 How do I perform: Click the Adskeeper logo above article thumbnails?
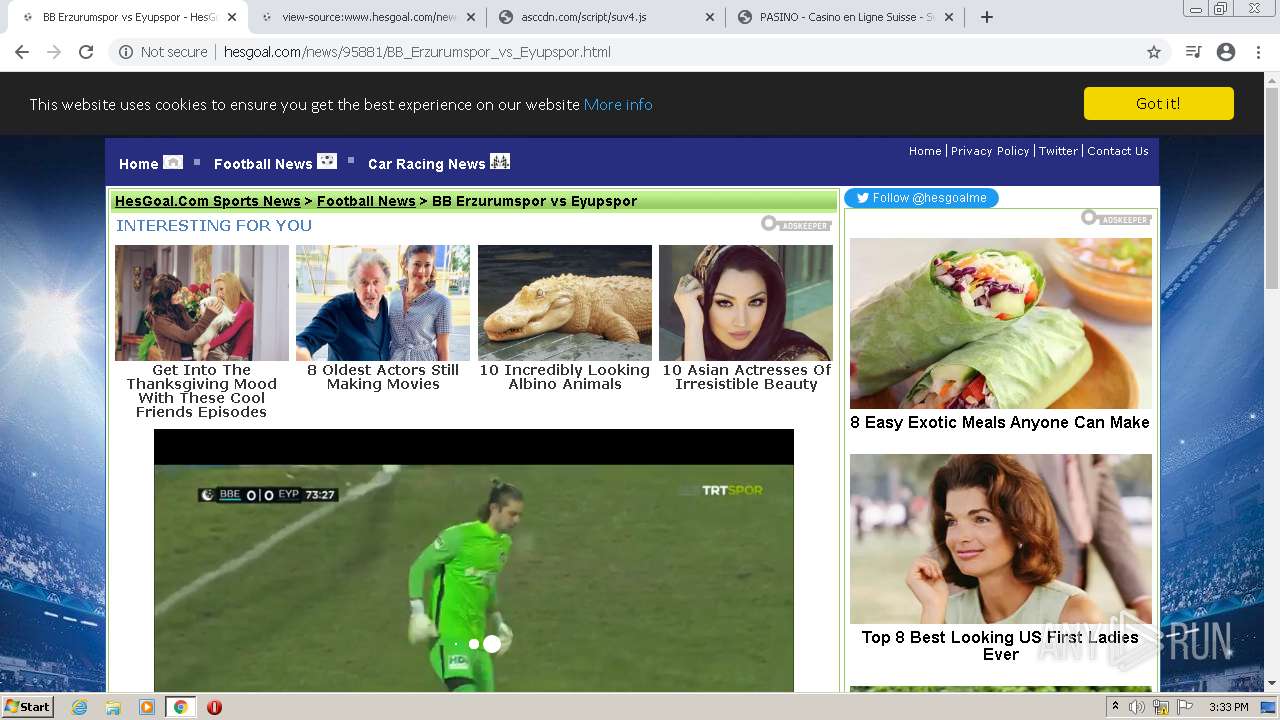click(x=796, y=225)
